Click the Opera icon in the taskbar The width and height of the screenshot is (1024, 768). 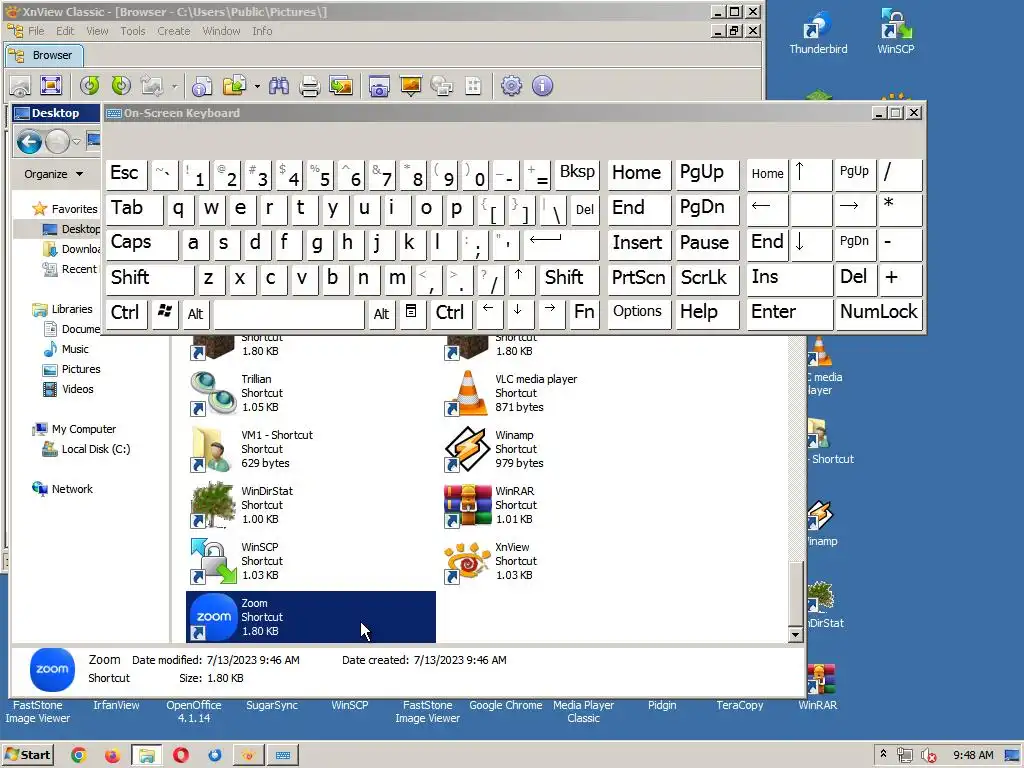(181, 755)
